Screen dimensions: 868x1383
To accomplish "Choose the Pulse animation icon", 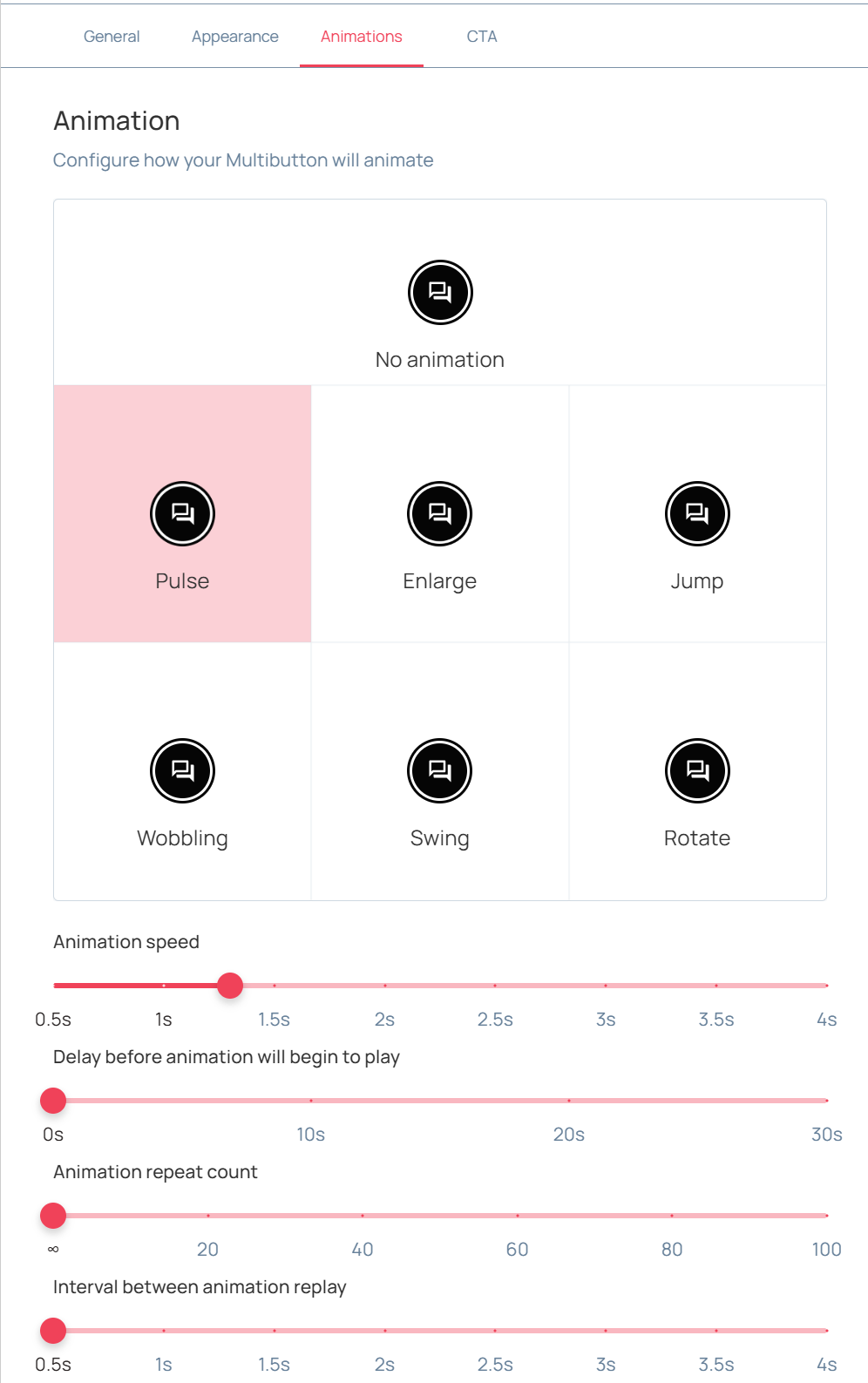I will (x=182, y=514).
